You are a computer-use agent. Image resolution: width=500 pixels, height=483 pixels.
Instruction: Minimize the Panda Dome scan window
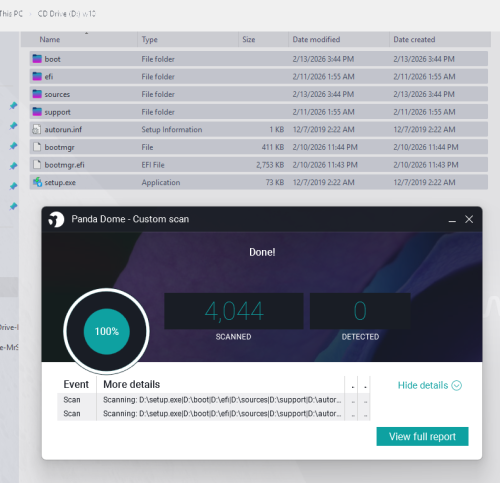tap(452, 220)
